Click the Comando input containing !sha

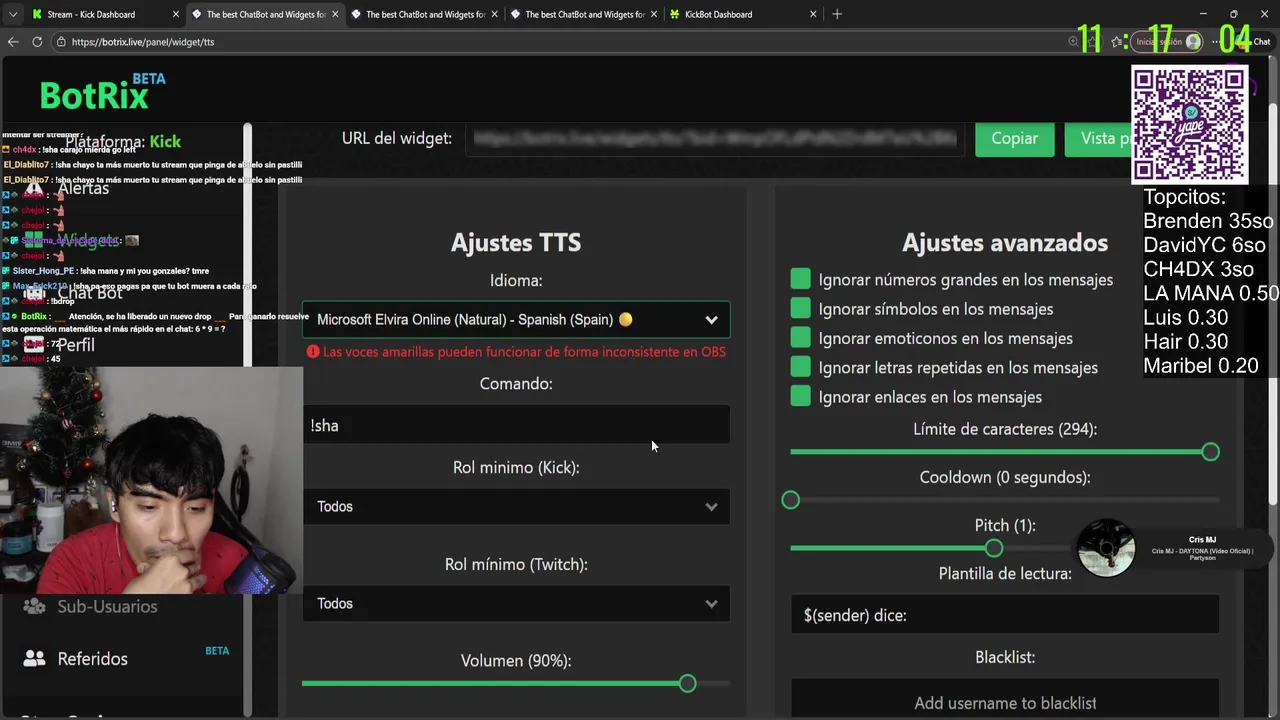click(516, 425)
